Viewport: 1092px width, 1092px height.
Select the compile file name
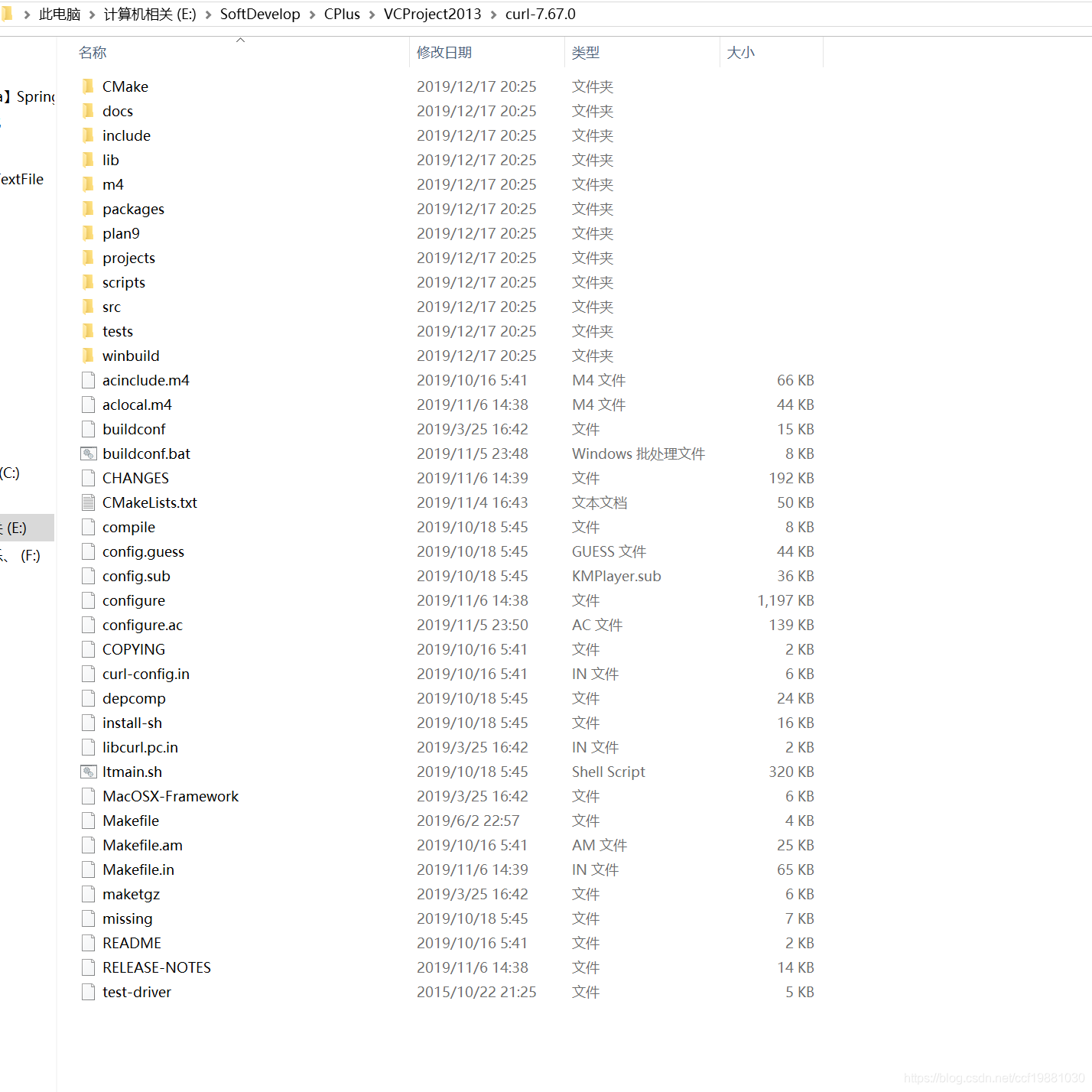point(128,527)
